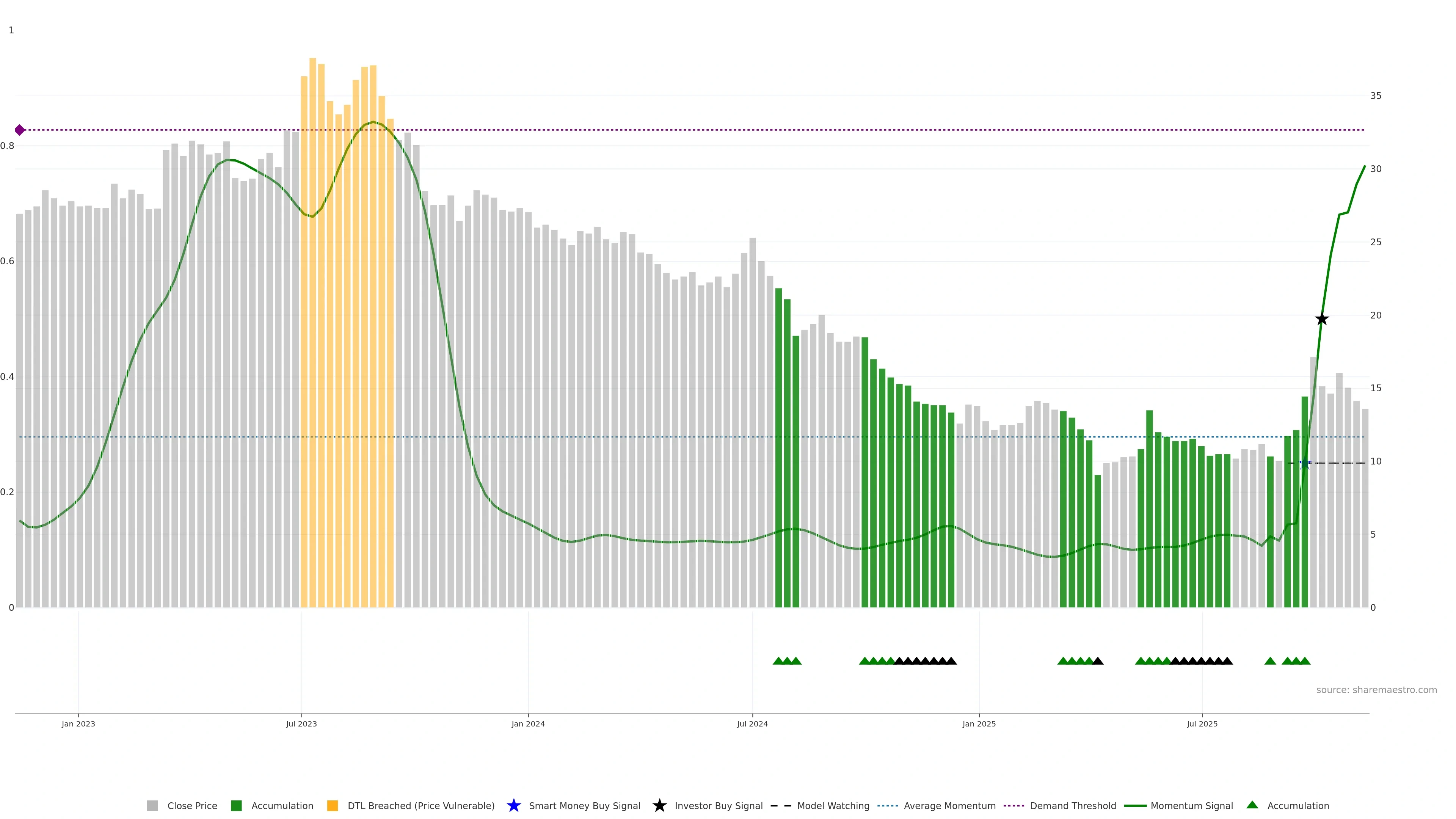Click the blue Smart Money Buy star on chart

[1304, 463]
